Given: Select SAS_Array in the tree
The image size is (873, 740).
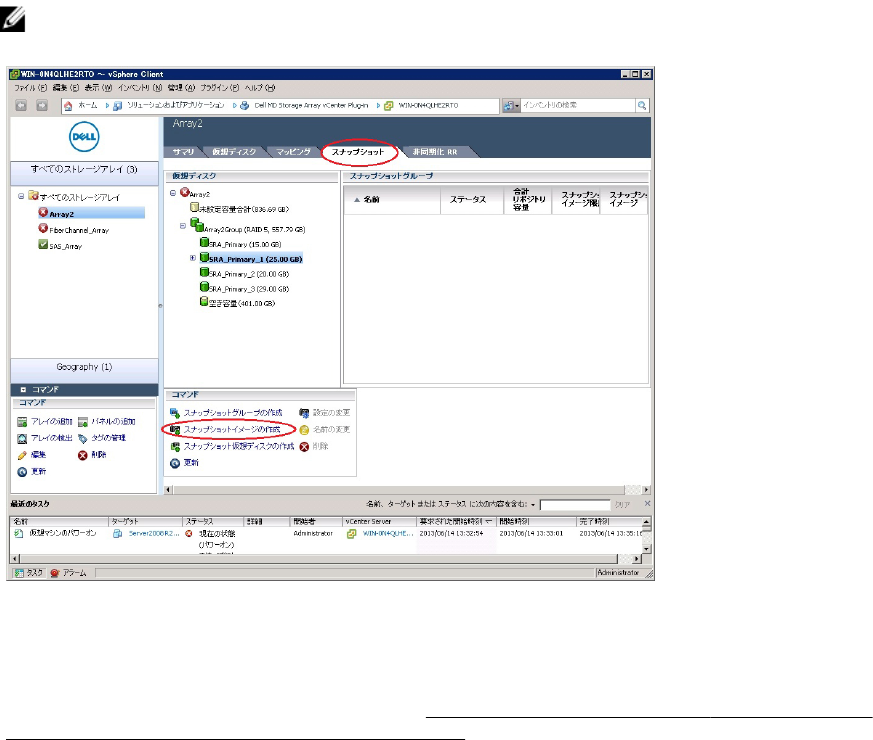Looking at the screenshot, I should pos(65,246).
